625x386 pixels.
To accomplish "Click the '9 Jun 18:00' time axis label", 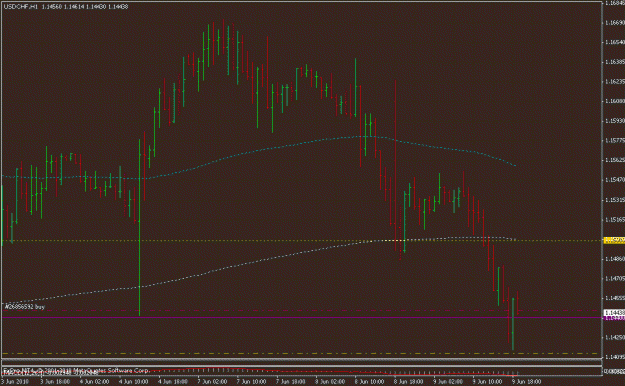I will 527,382.
